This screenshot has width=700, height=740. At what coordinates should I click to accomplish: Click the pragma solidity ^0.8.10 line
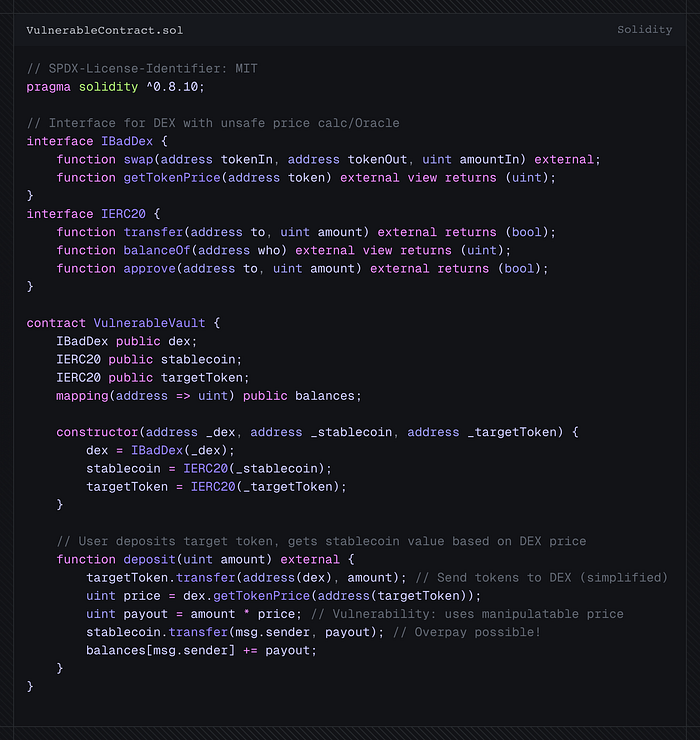point(116,87)
